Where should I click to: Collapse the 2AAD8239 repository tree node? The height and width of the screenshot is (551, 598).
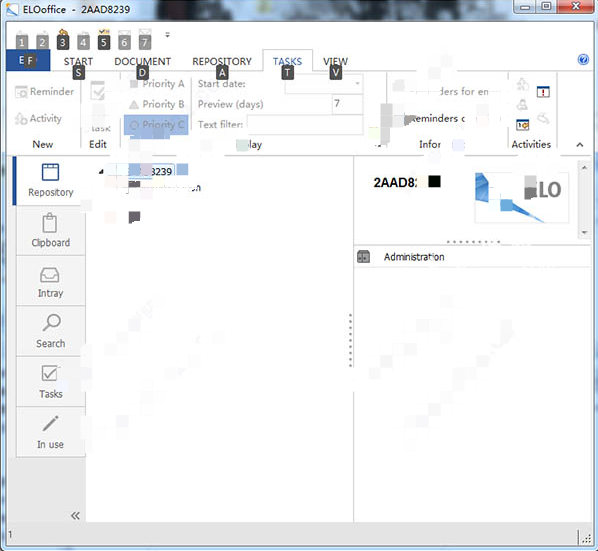pos(101,172)
